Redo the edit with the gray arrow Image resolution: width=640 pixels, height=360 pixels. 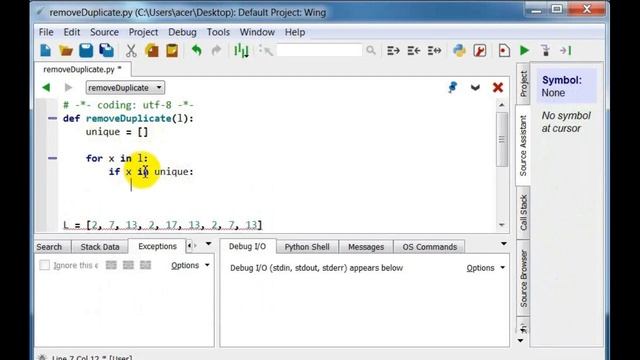point(216,50)
